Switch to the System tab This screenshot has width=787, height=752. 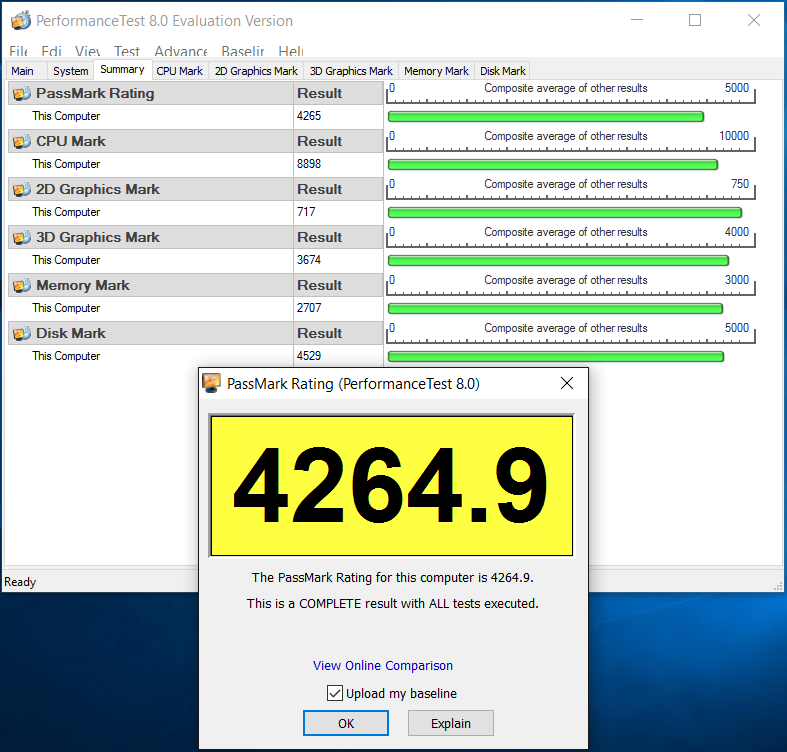click(71, 71)
